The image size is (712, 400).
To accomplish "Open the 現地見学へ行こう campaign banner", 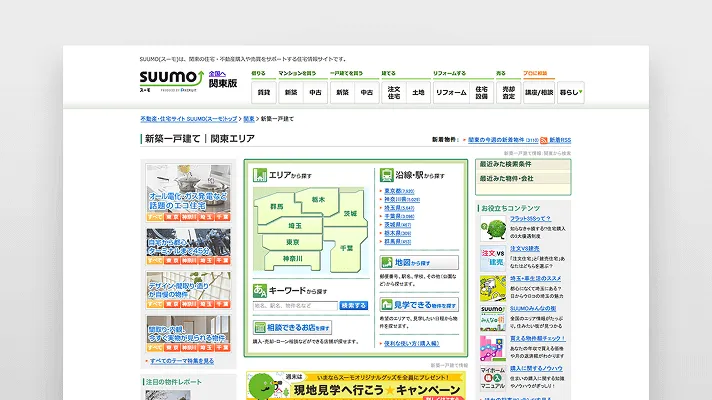I will [x=355, y=385].
